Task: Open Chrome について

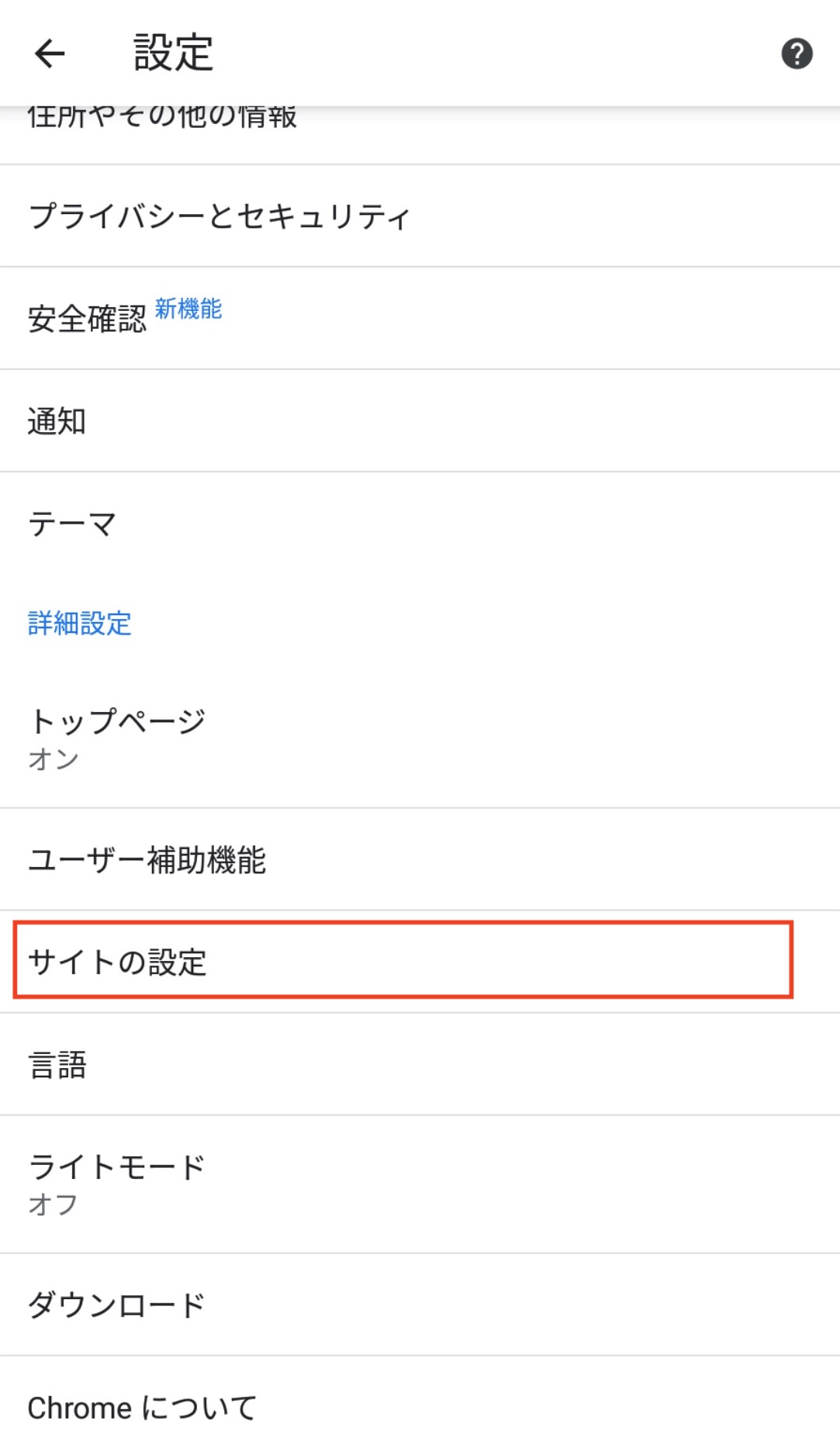Action: click(x=142, y=1408)
